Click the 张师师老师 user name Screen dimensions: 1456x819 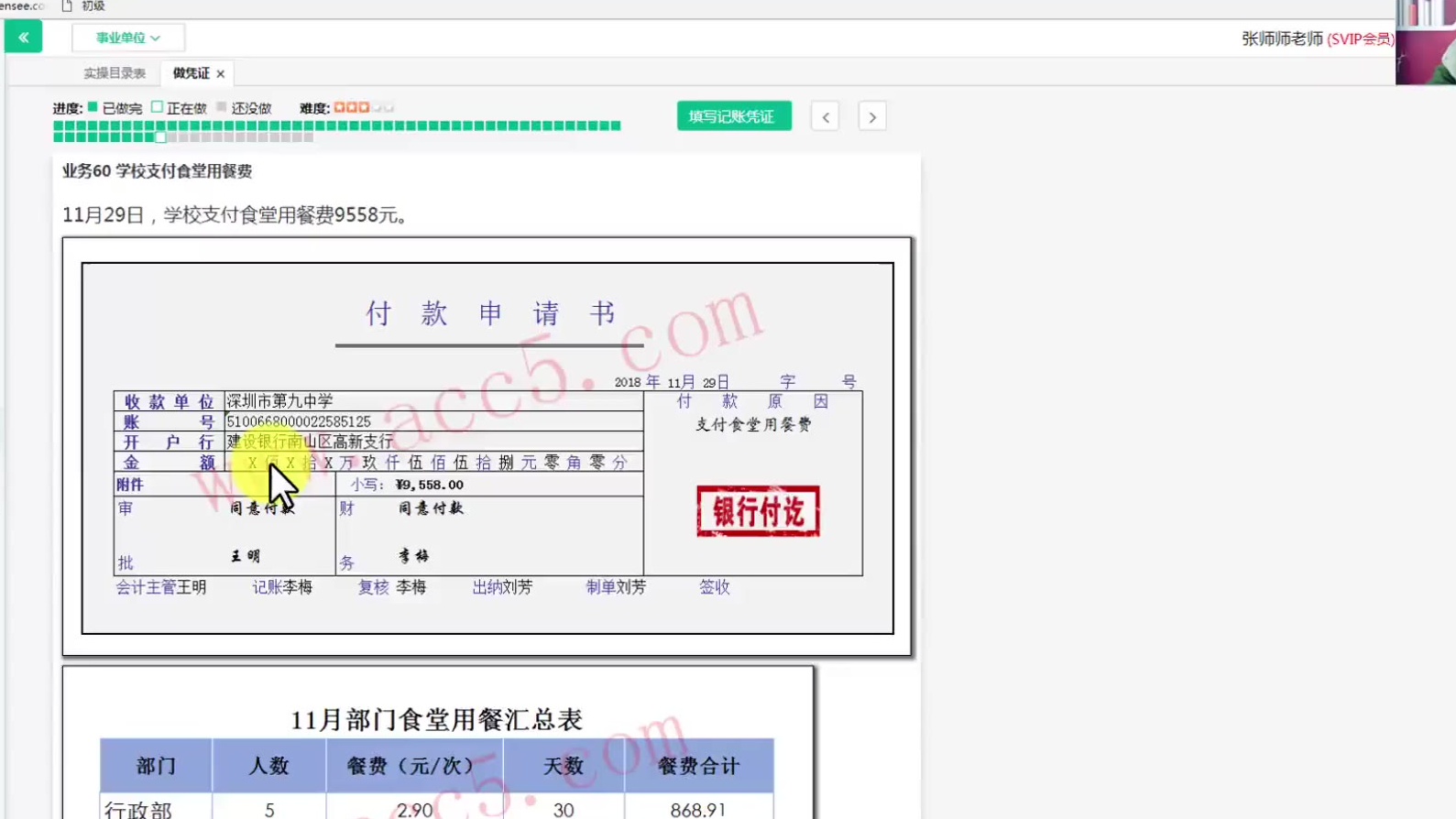pyautogui.click(x=1282, y=38)
